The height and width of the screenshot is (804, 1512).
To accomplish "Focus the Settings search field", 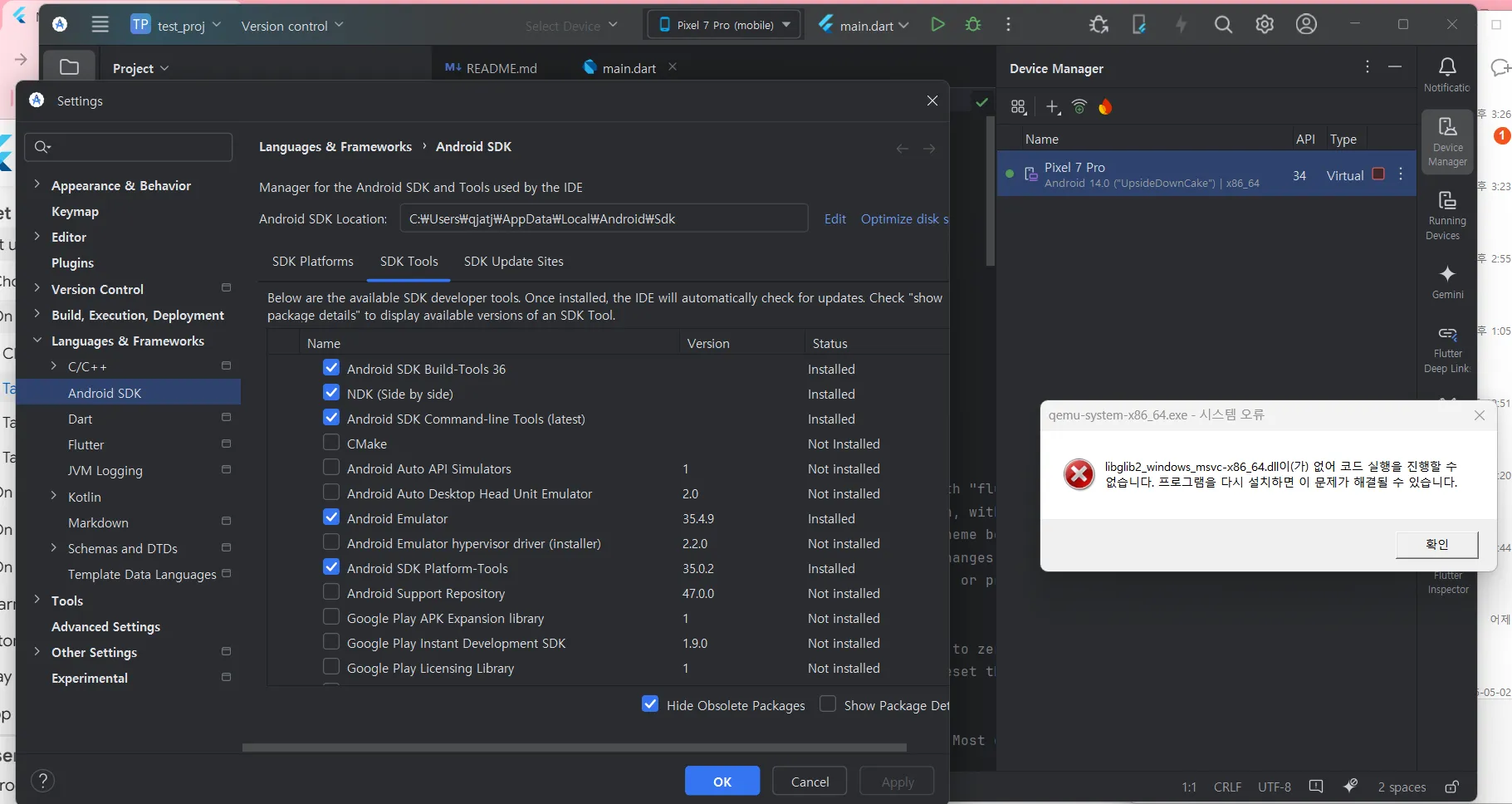I will (129, 147).
